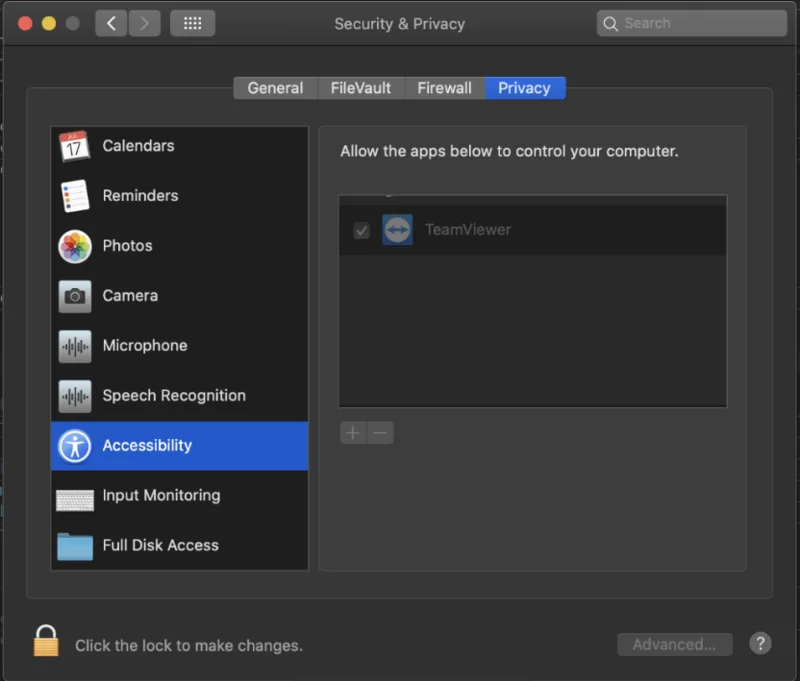Click the TeamViewer application icon
The width and height of the screenshot is (800, 681).
pyautogui.click(x=397, y=229)
